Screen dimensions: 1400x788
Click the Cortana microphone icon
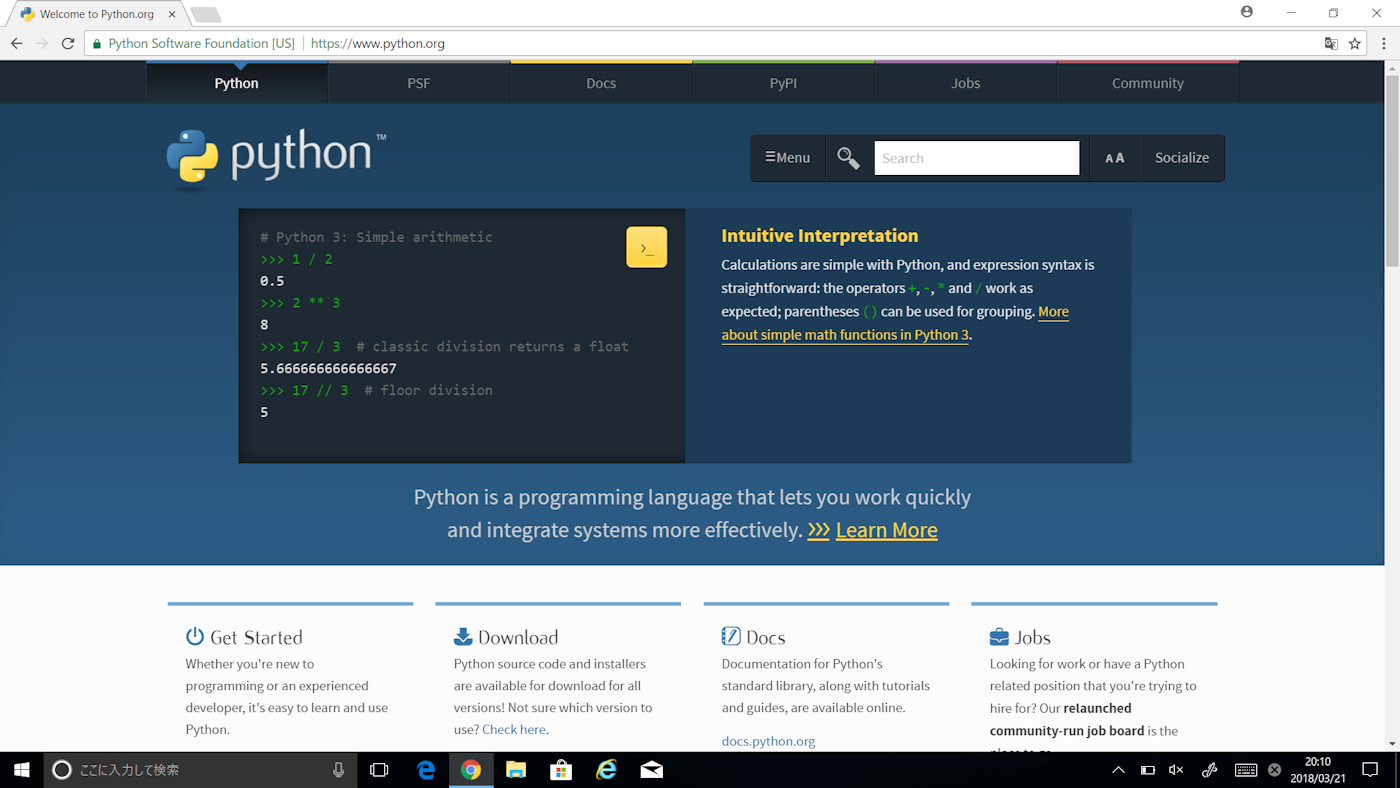click(338, 770)
